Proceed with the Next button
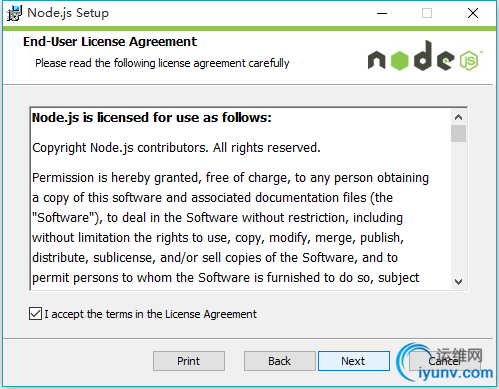Screen dimensions: 499x389 [354, 361]
